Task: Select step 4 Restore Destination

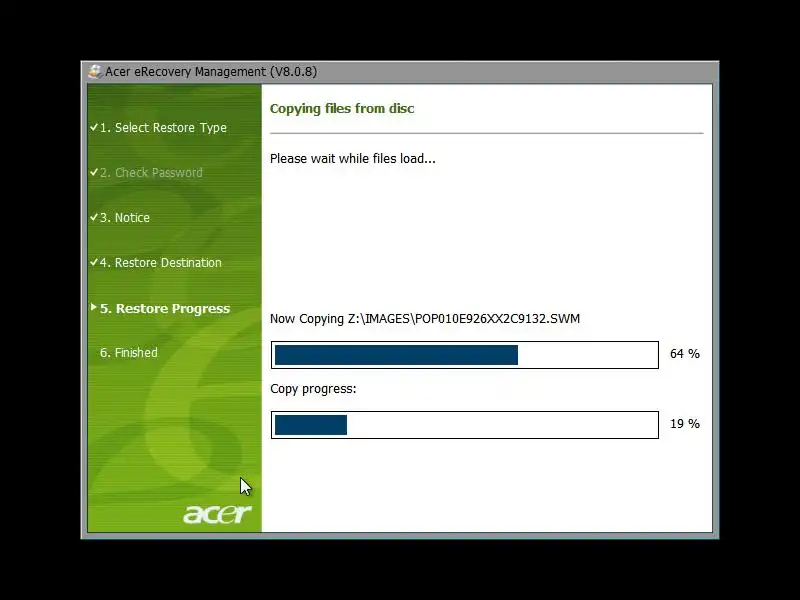Action: (x=160, y=263)
